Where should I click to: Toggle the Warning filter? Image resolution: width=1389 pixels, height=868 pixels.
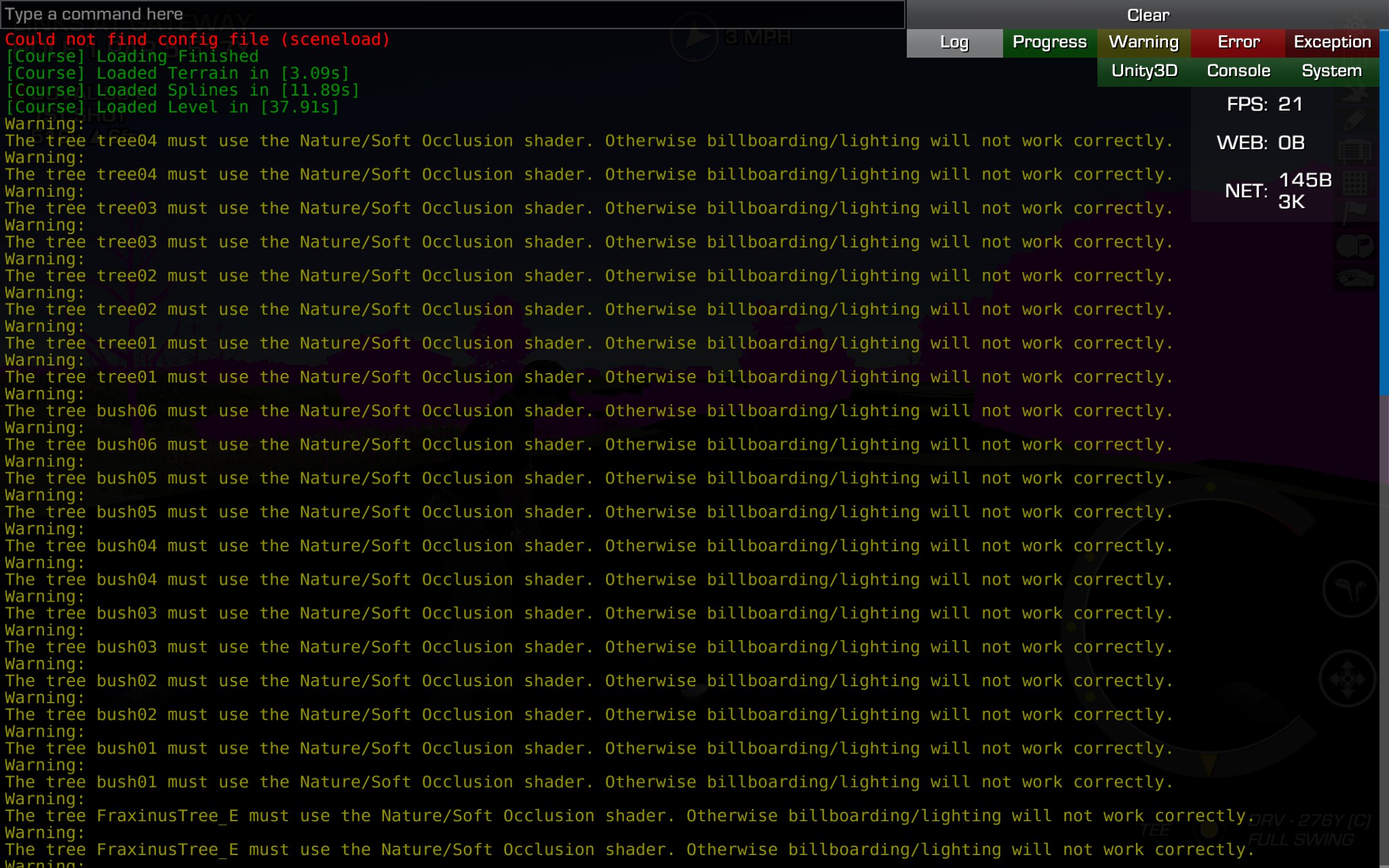1143,43
